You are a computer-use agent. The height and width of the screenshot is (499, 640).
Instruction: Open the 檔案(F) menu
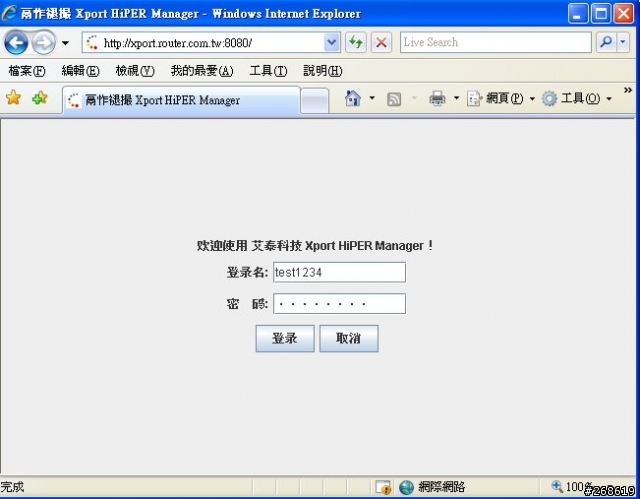point(27,71)
